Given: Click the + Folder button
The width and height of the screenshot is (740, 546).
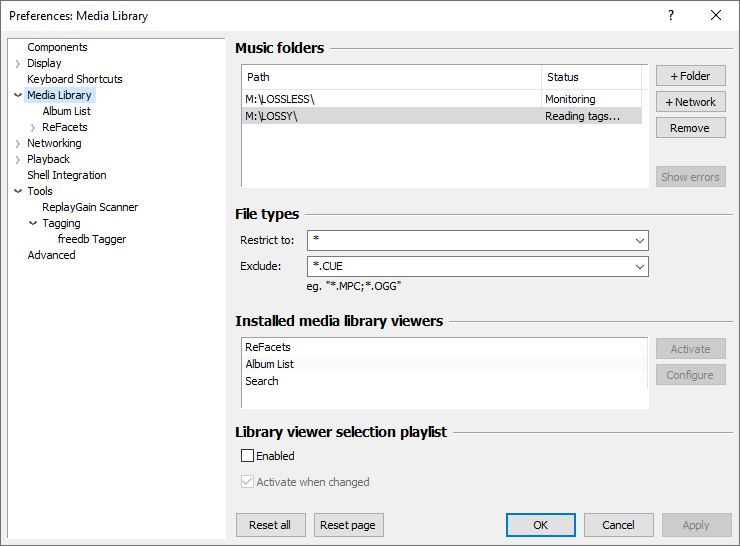Looking at the screenshot, I should pyautogui.click(x=690, y=76).
